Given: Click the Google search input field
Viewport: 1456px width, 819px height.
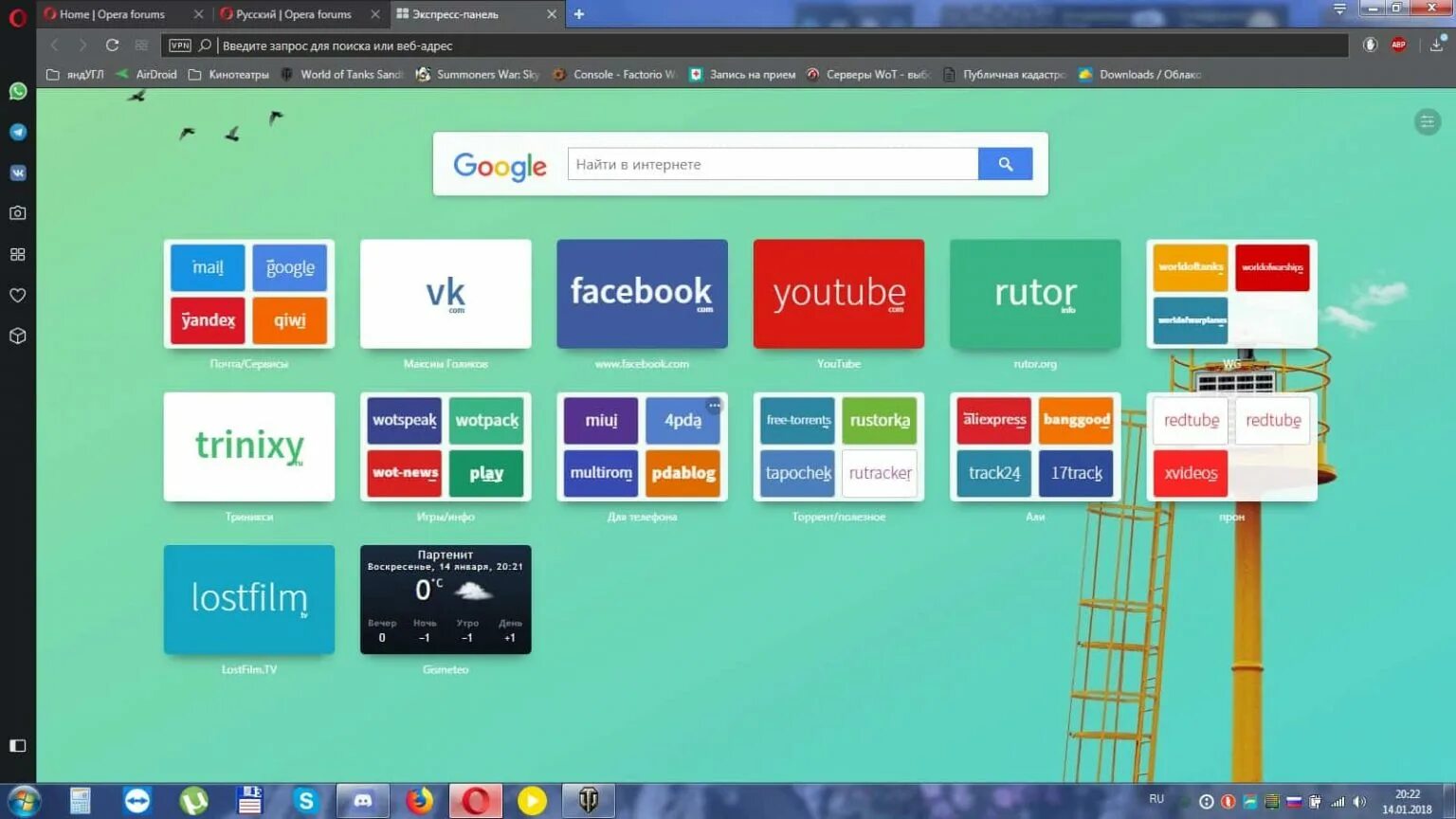Looking at the screenshot, I should [x=773, y=164].
